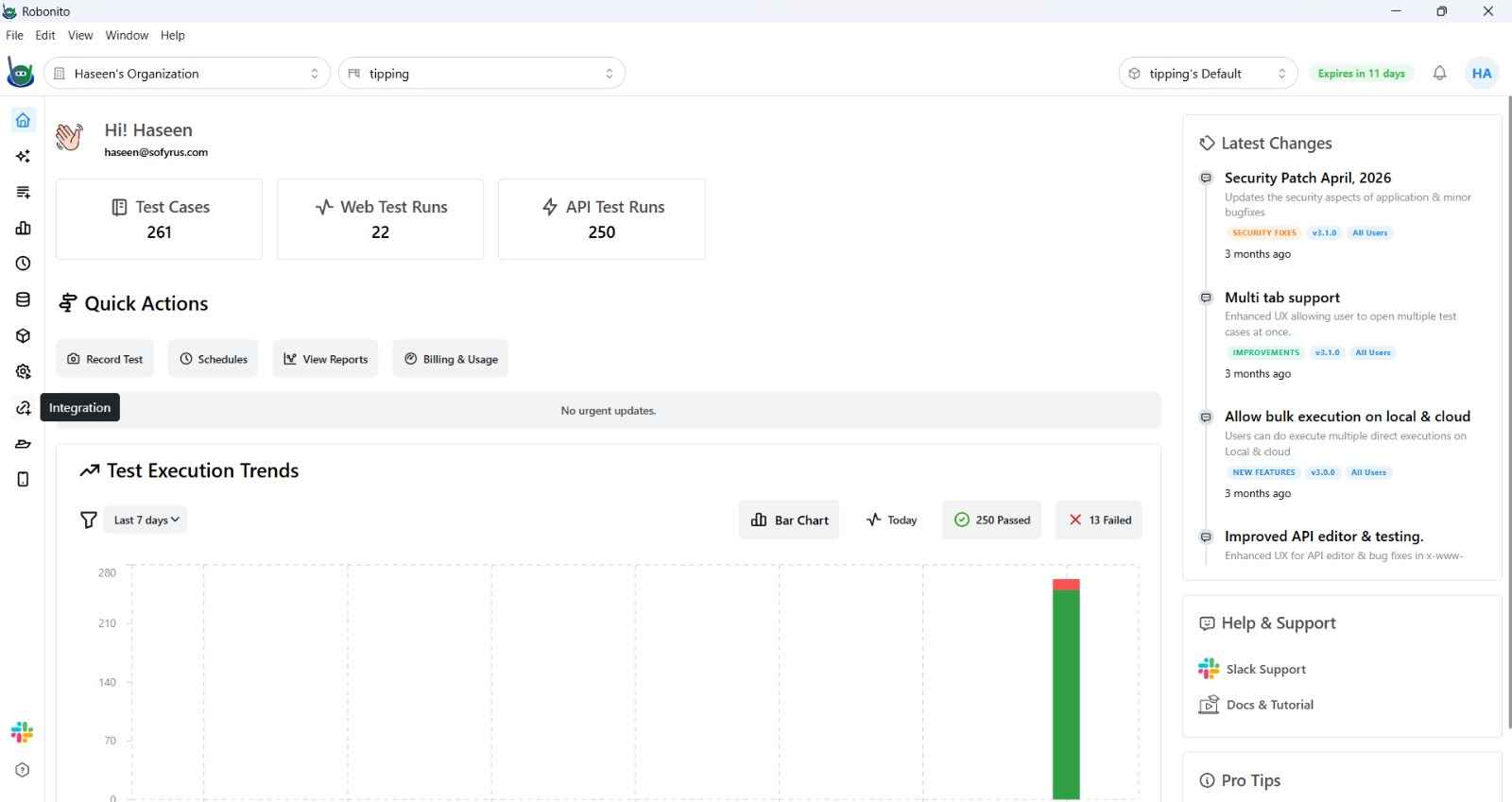This screenshot has width=1512, height=802.
Task: Click the Today button
Action: [892, 520]
